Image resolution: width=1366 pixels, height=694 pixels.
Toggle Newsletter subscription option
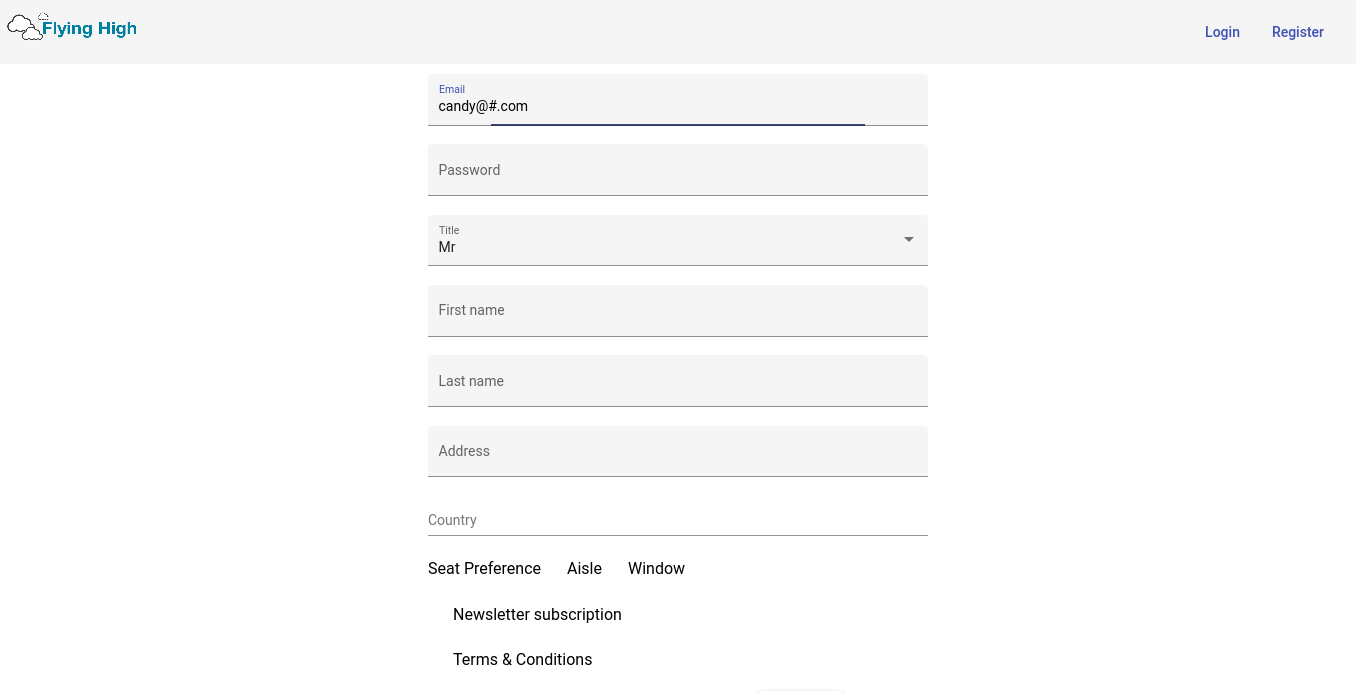[x=537, y=614]
